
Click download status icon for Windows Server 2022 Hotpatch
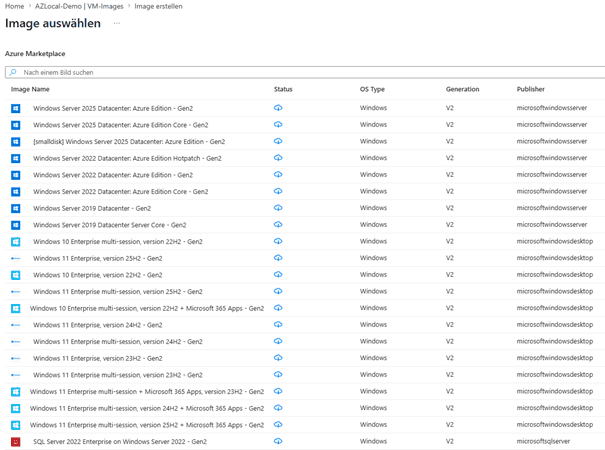(x=278, y=158)
